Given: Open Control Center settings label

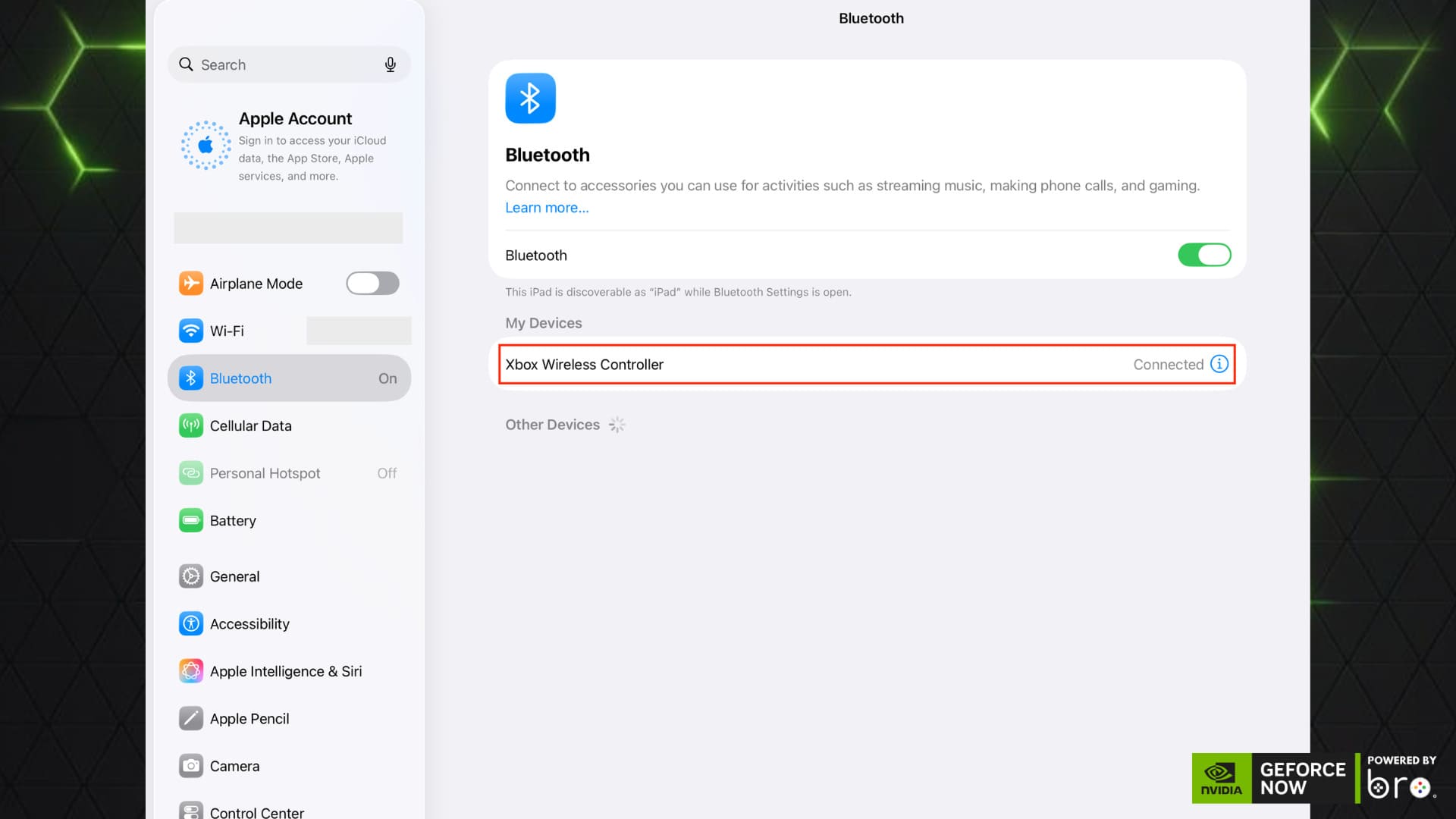Looking at the screenshot, I should (257, 812).
